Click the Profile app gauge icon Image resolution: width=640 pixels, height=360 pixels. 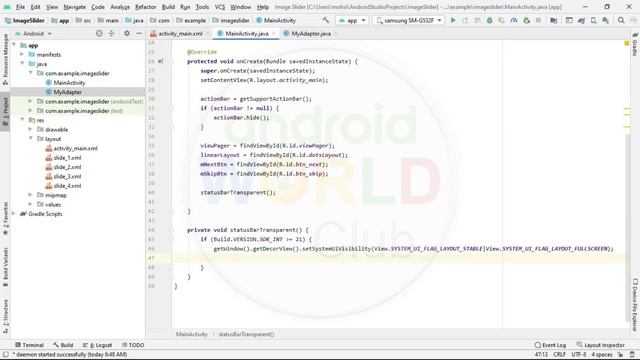point(514,20)
